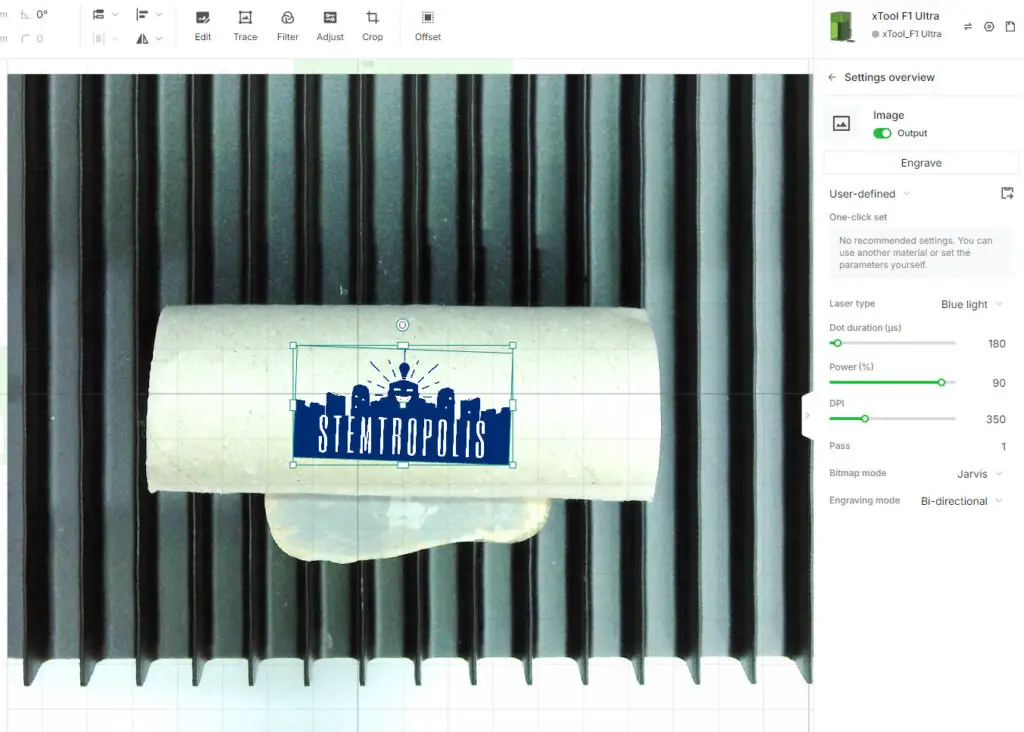The height and width of the screenshot is (732, 1024).
Task: Collapse the right settings panel
Action: coord(807,415)
